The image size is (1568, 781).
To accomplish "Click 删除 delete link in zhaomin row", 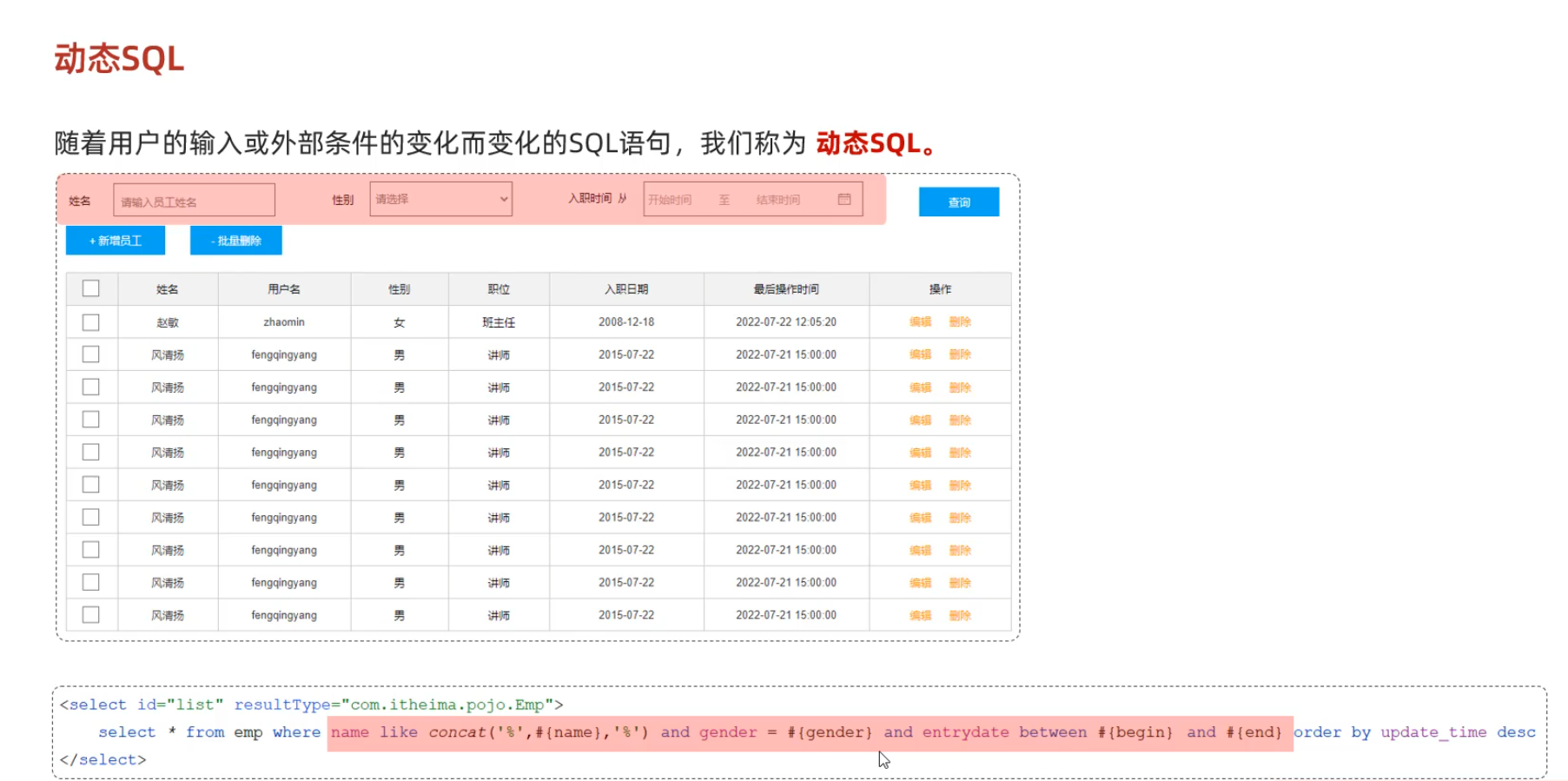I will pyautogui.click(x=960, y=322).
